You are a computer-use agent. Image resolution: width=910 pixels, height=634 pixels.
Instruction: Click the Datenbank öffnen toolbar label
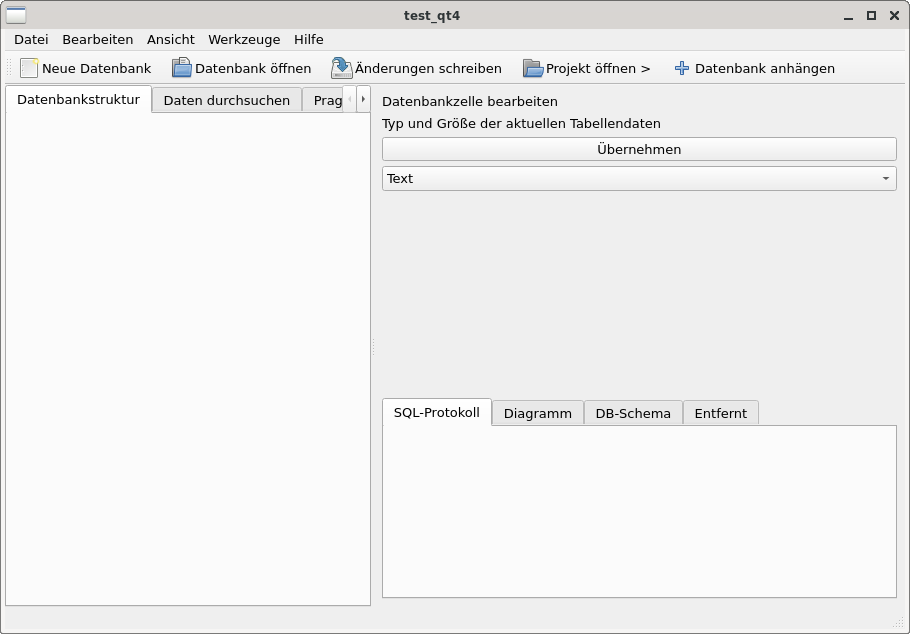[253, 69]
